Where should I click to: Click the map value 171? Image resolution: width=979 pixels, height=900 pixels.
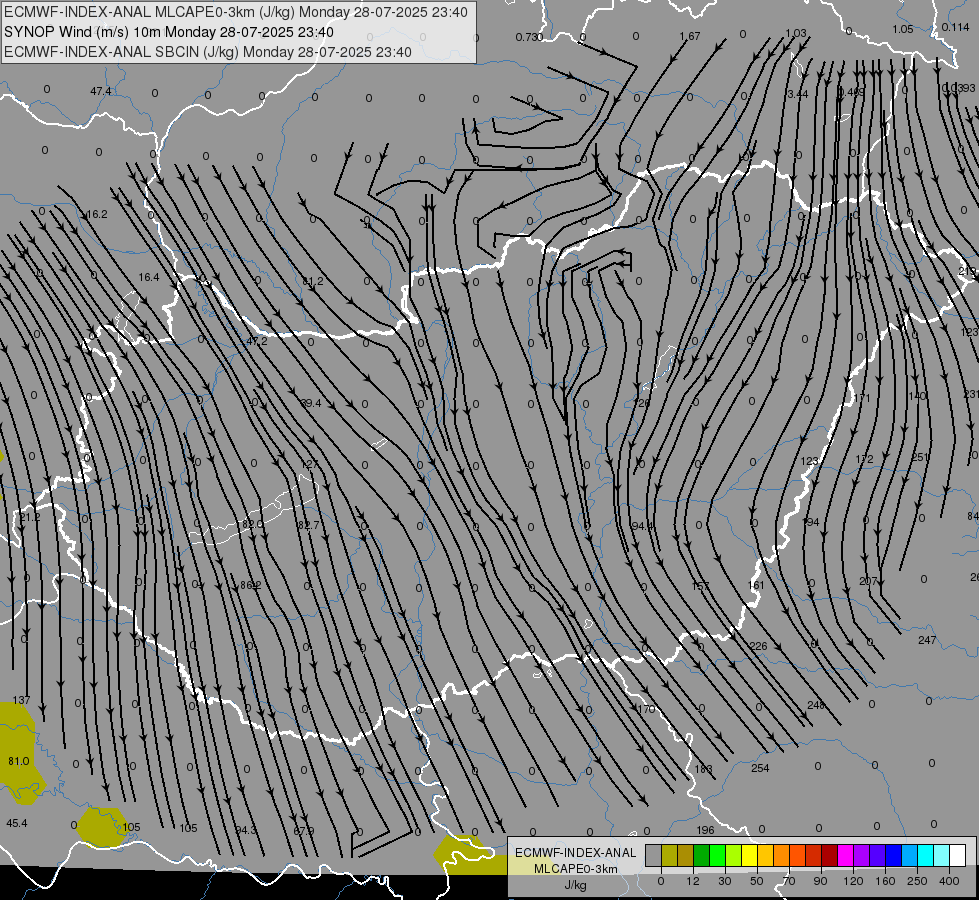(x=861, y=398)
